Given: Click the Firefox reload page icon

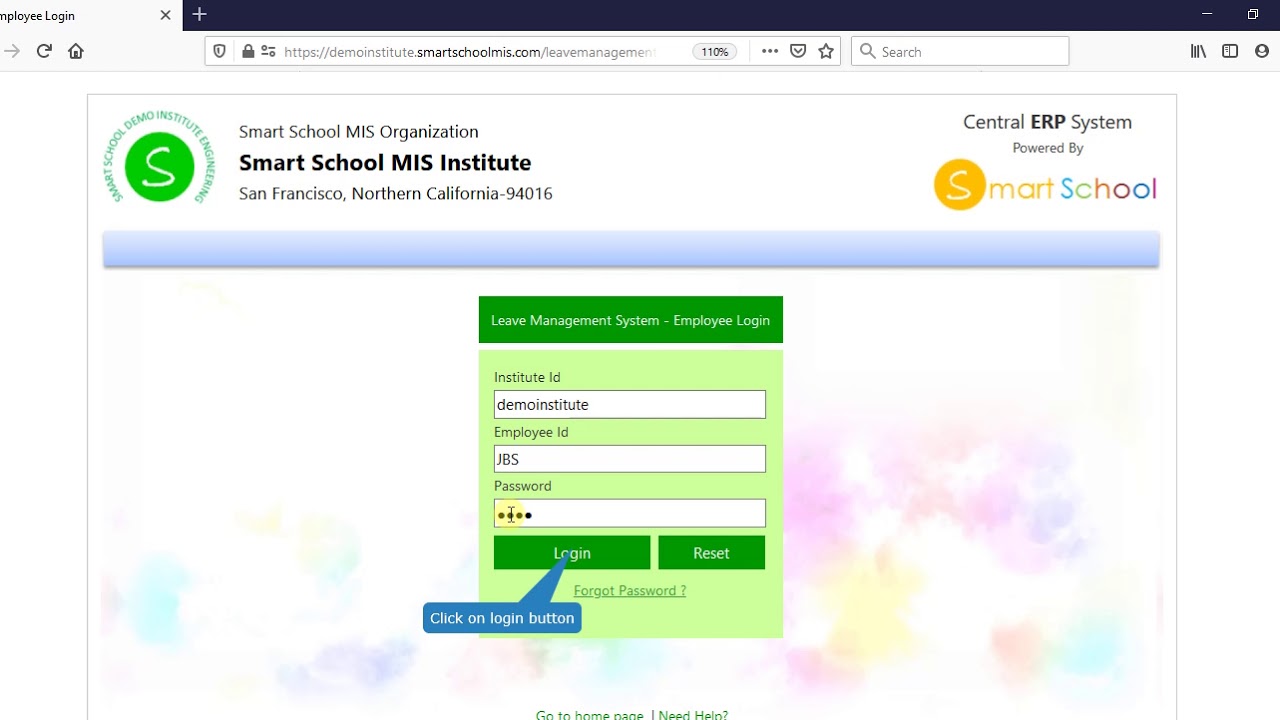Looking at the screenshot, I should (44, 51).
